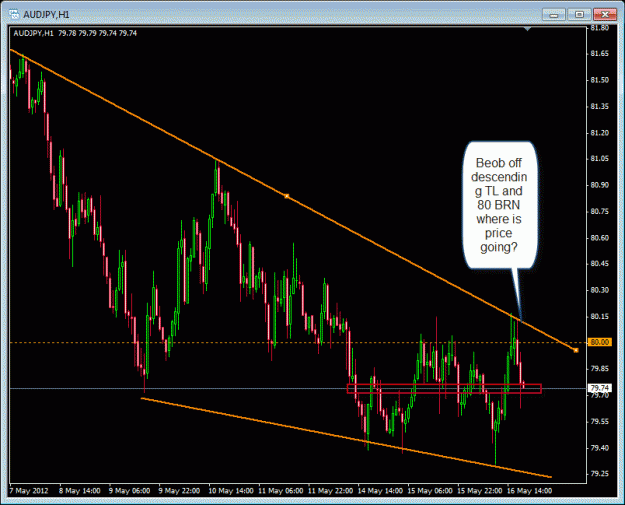This screenshot has width=625, height=505.
Task: Click the OHLC text 79.78 79.79 79.74 79.74
Action: point(97,33)
